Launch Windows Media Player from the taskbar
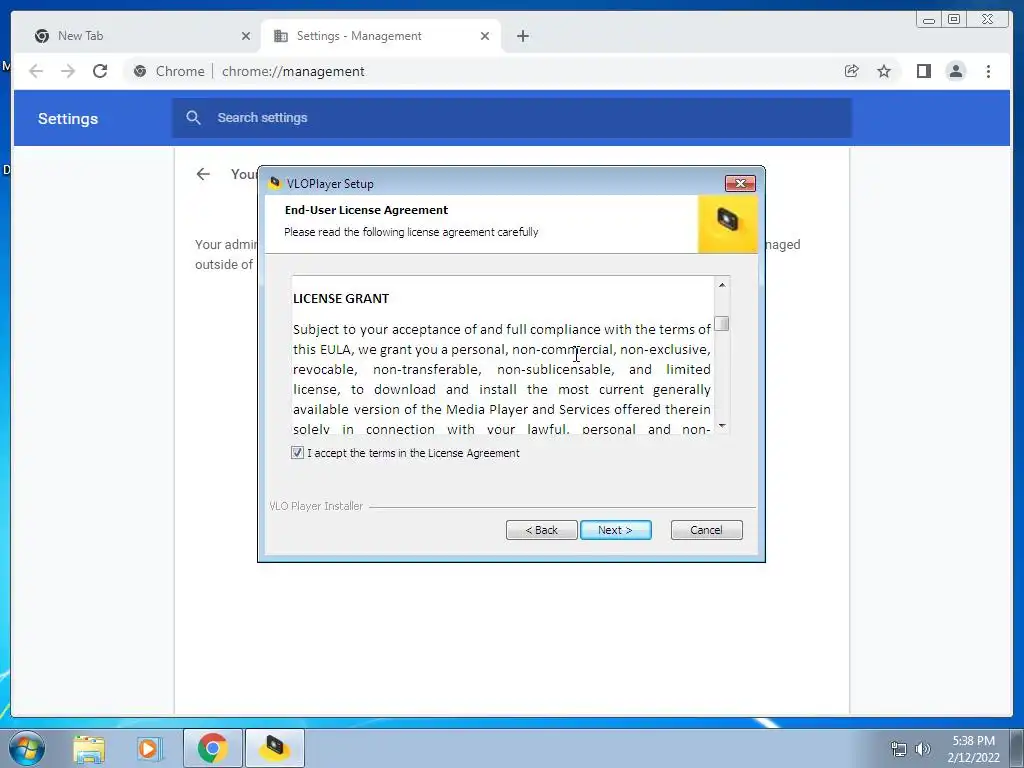The height and width of the screenshot is (768, 1024). [x=148, y=748]
